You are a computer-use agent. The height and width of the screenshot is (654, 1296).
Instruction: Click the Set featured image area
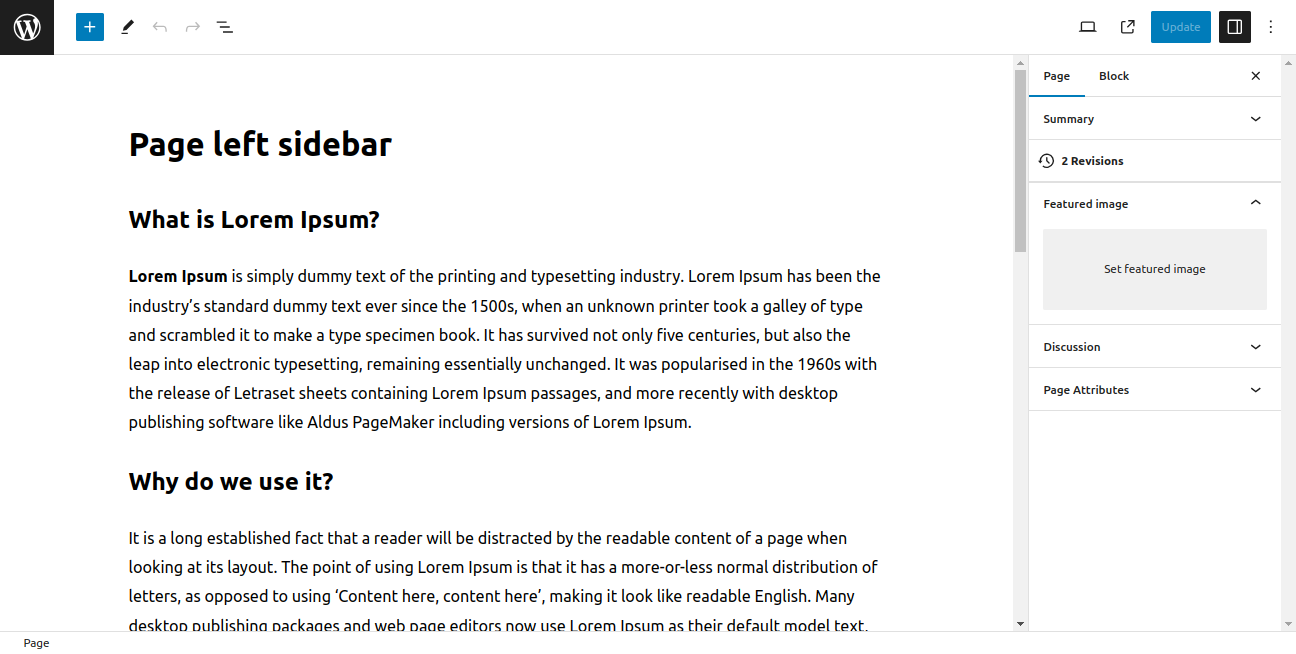coord(1154,269)
